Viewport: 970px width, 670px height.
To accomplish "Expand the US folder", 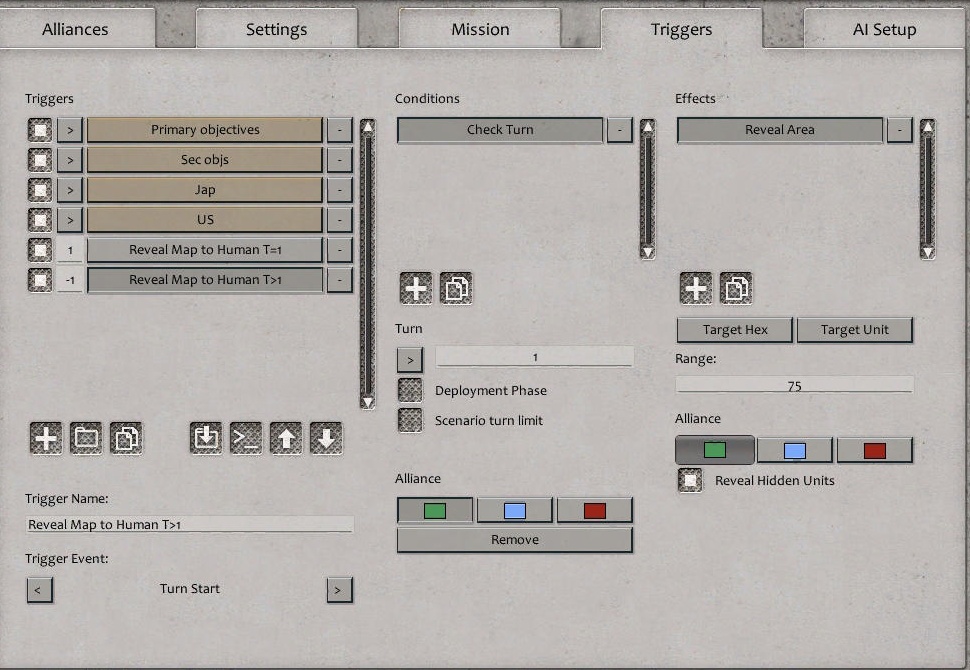I will point(70,220).
